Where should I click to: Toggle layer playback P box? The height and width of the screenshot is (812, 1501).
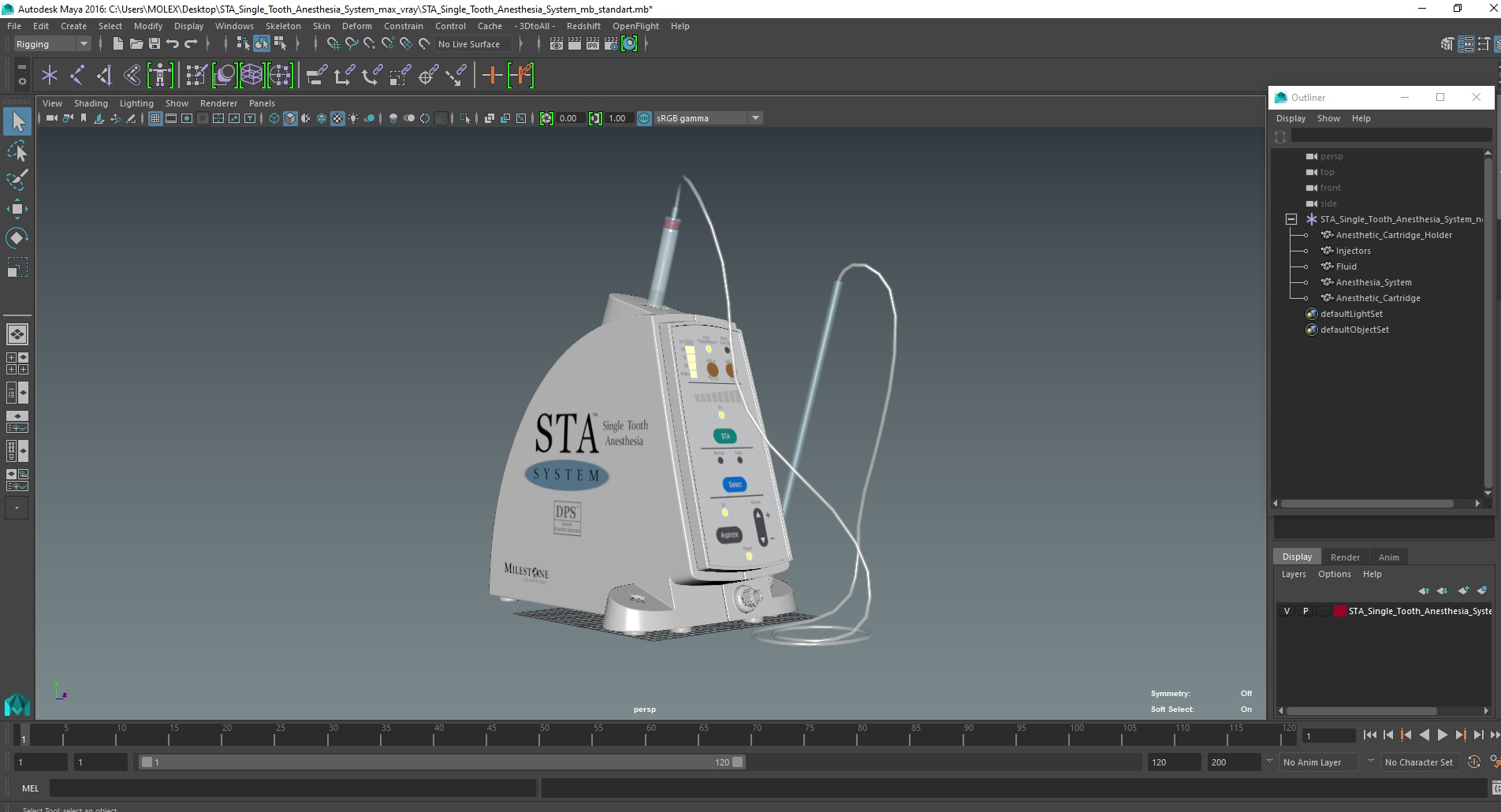(1305, 611)
